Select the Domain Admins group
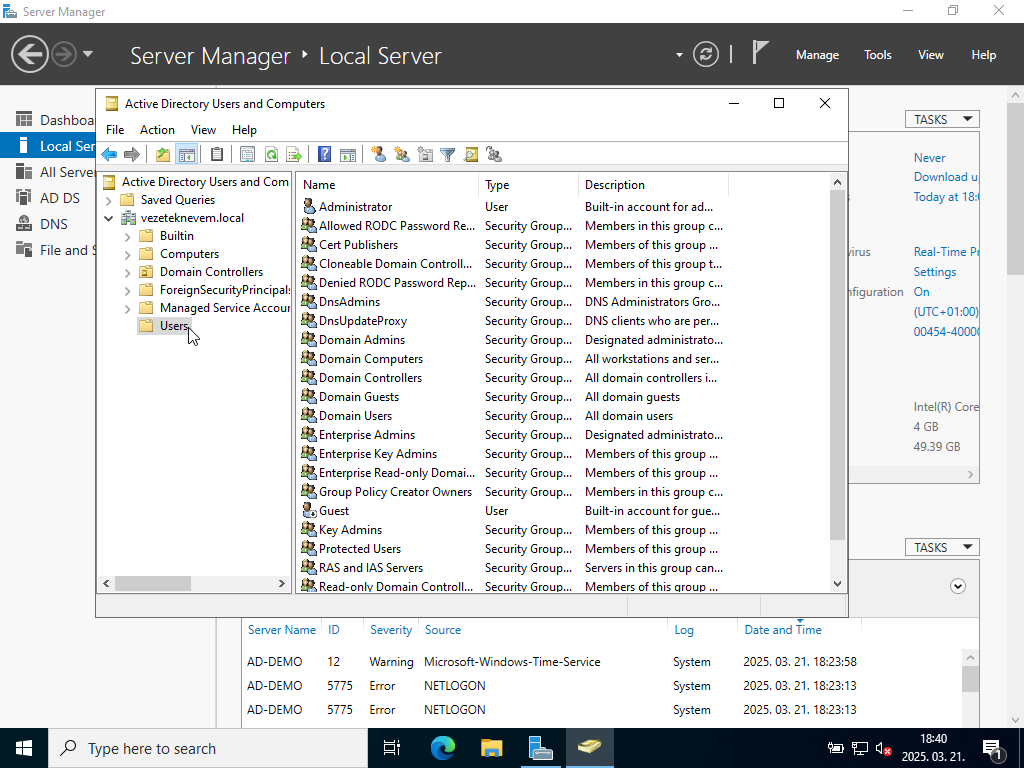Viewport: 1024px width, 768px height. click(362, 340)
